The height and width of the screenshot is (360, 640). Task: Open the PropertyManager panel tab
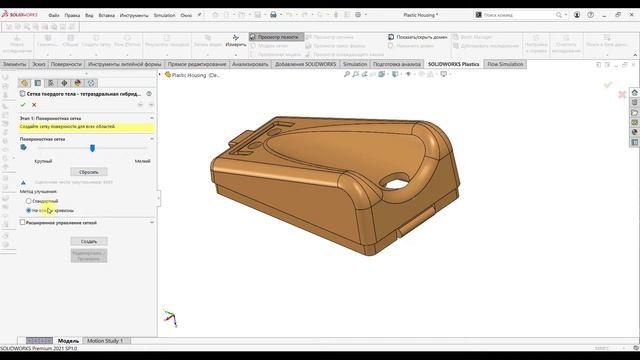[x=38, y=83]
